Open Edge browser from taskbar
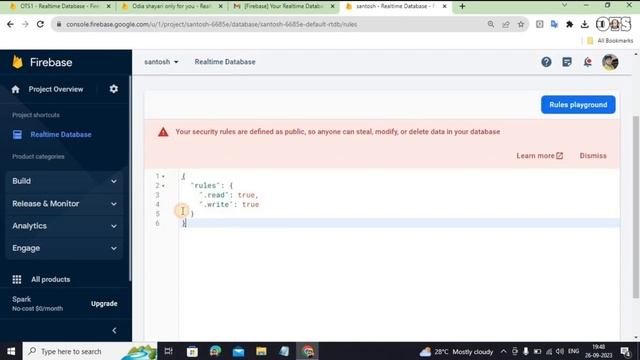 coord(216,351)
